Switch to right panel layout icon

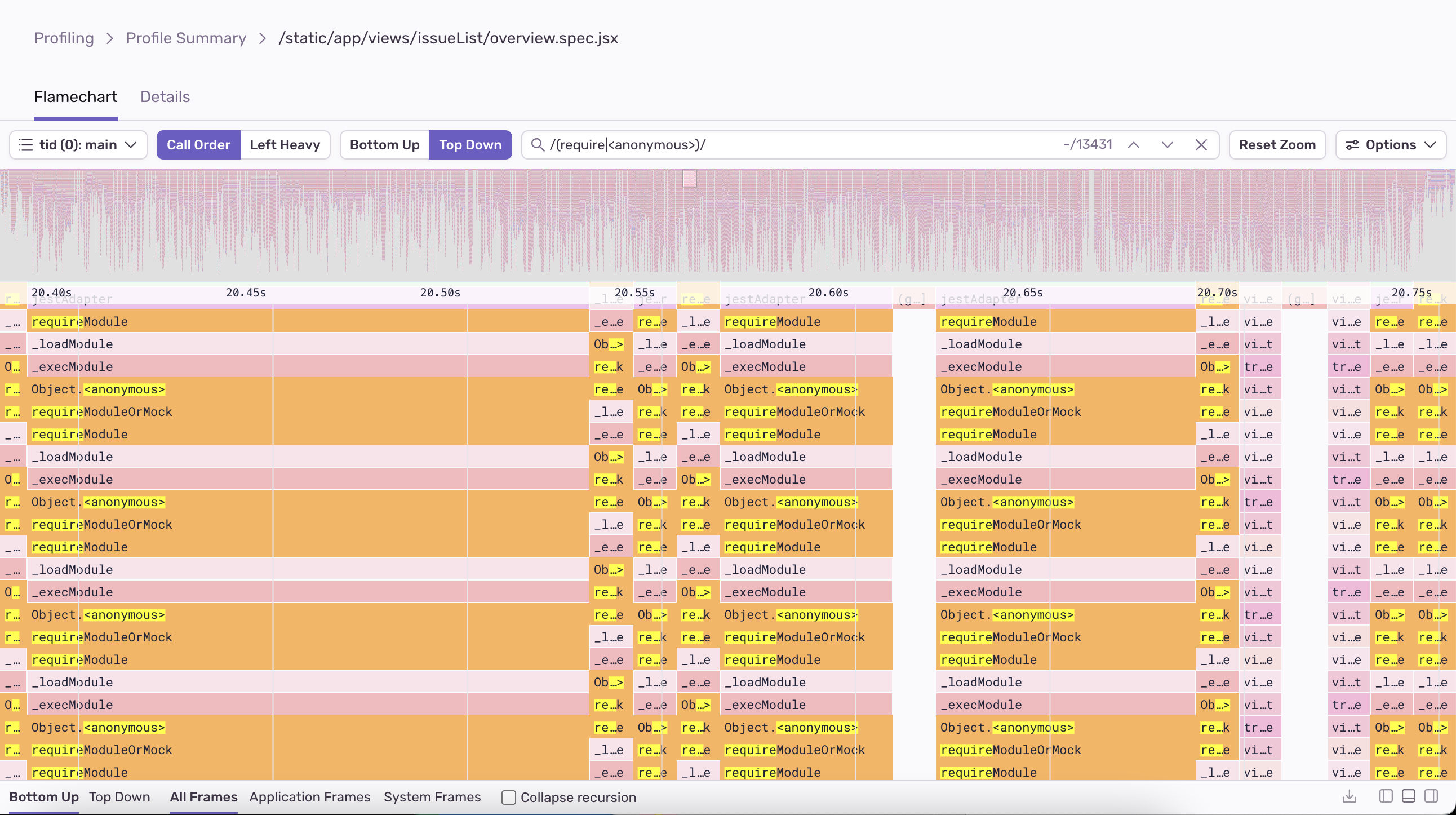coord(1431,796)
